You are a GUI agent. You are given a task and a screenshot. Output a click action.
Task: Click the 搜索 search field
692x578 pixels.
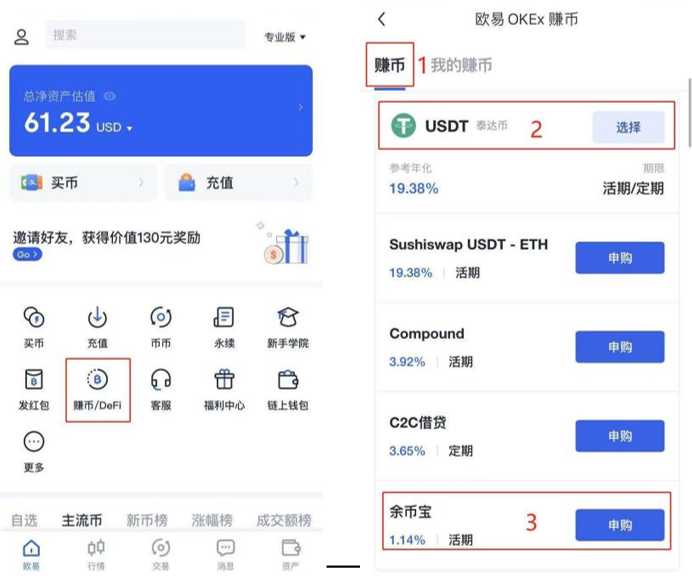point(145,35)
